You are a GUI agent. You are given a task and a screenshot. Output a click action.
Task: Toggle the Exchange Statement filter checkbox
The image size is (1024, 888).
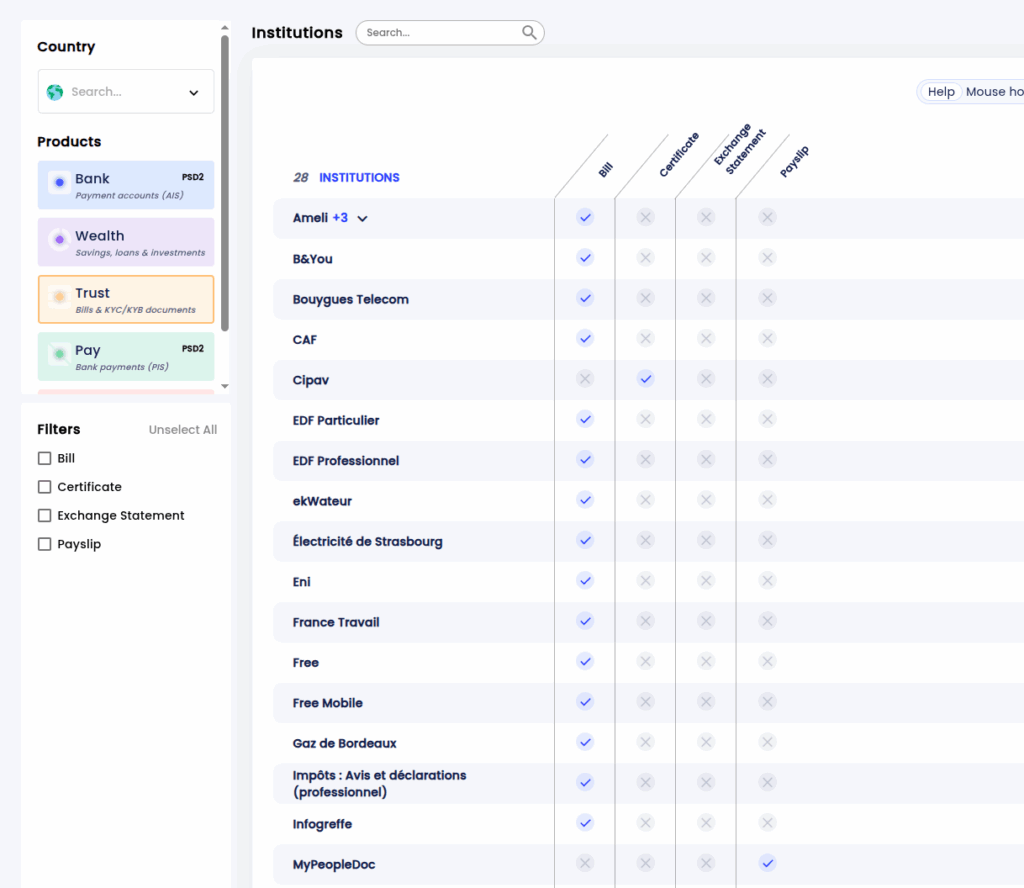point(44,516)
